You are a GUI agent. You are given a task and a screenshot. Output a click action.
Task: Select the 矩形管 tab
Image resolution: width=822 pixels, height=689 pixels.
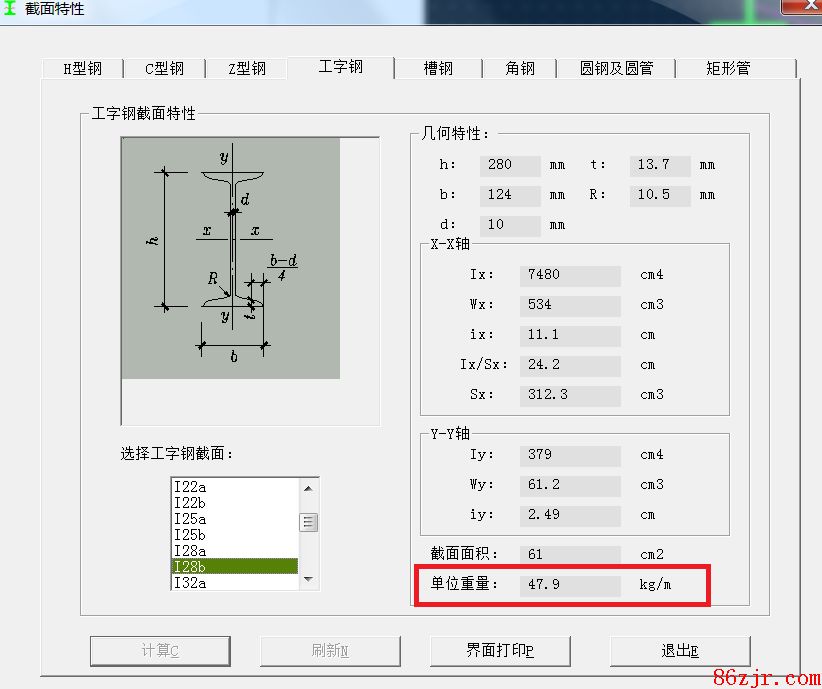click(727, 69)
